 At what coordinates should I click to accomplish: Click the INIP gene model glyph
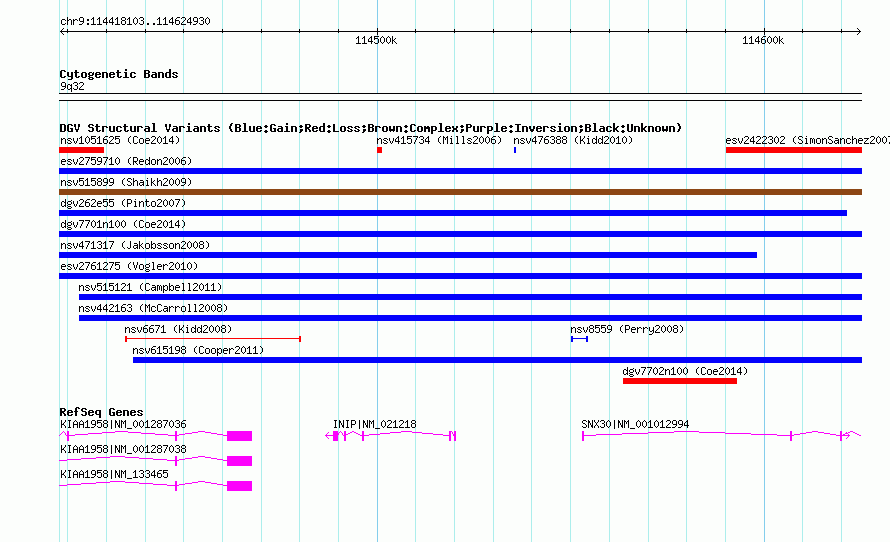pos(391,435)
